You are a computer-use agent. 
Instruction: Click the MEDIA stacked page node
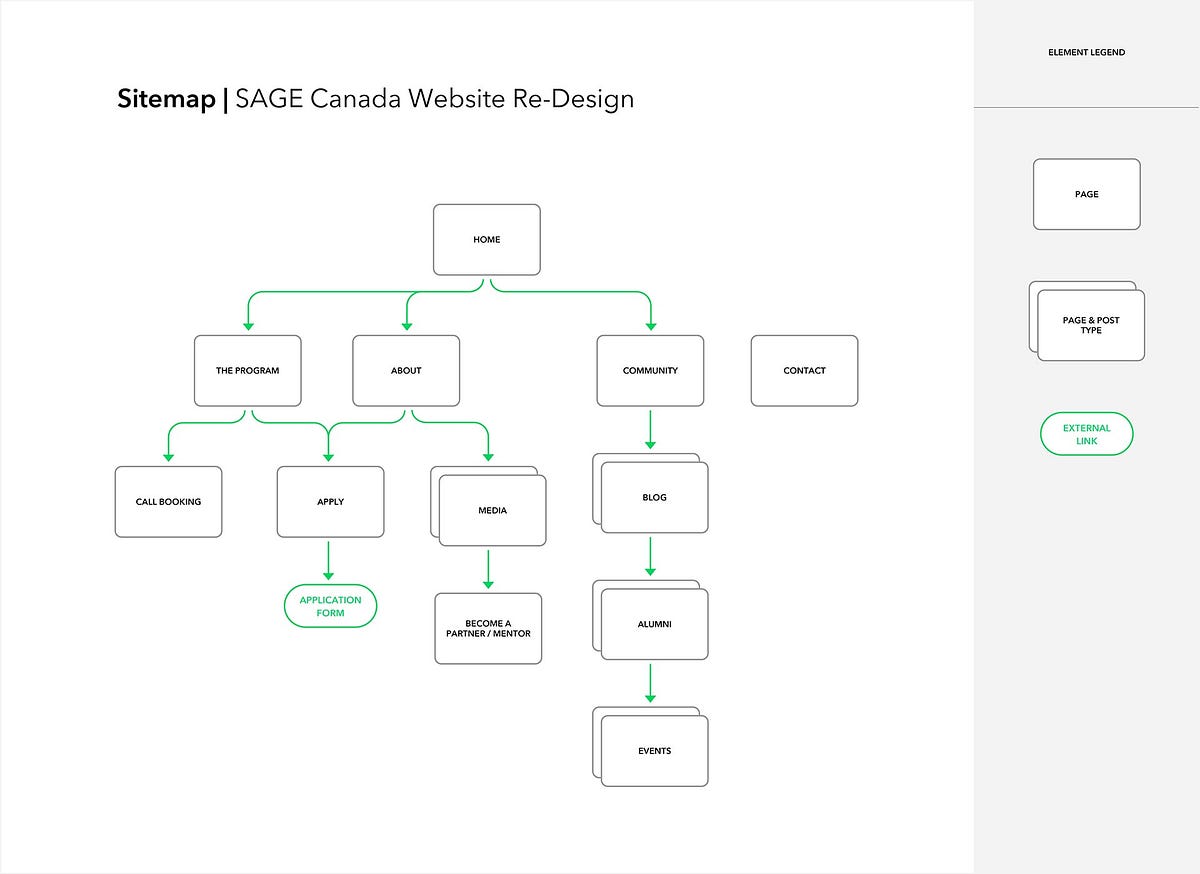point(489,506)
